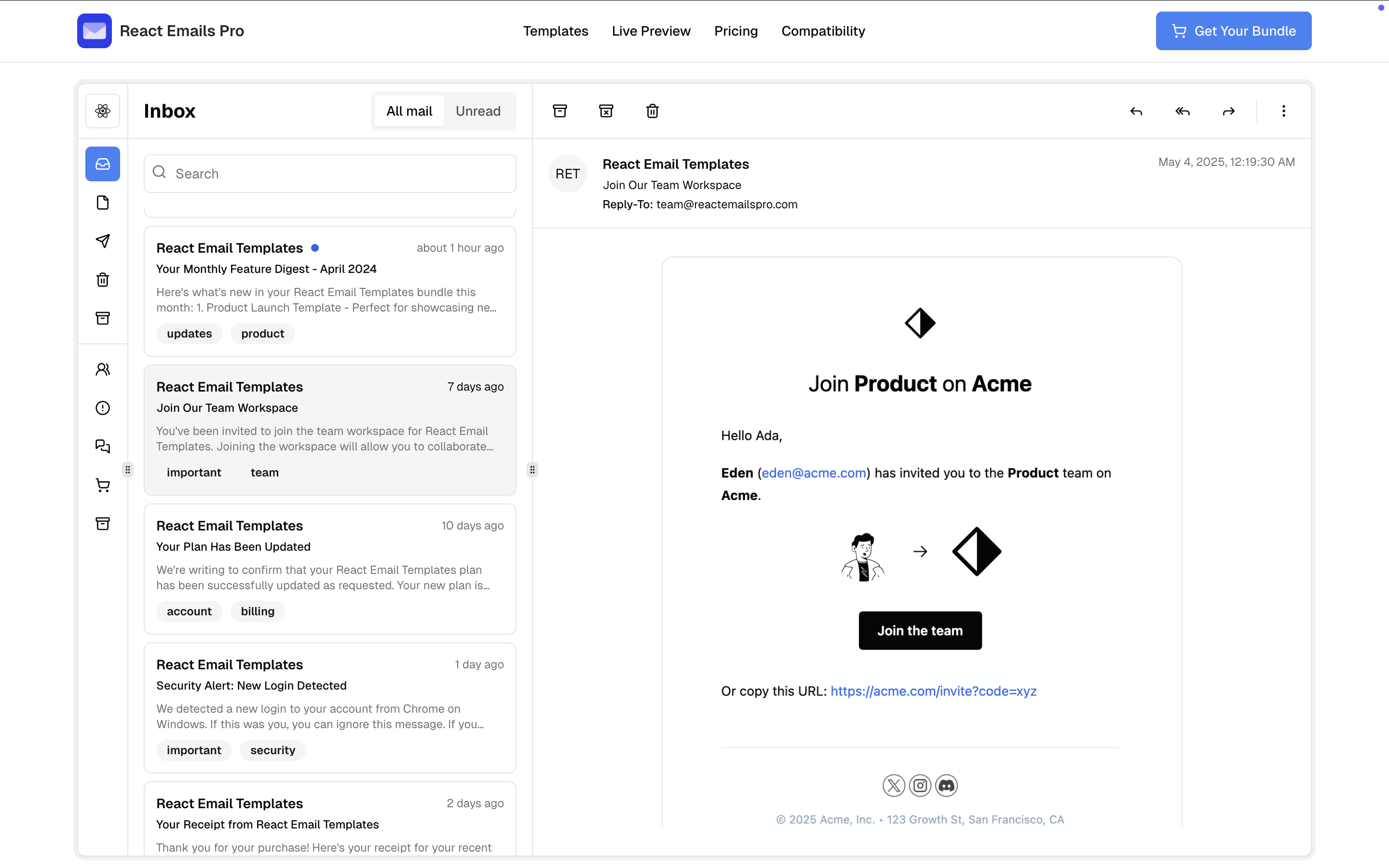Open the Shopping cart icon in sidebar
The height and width of the screenshot is (868, 1389).
coord(103,485)
